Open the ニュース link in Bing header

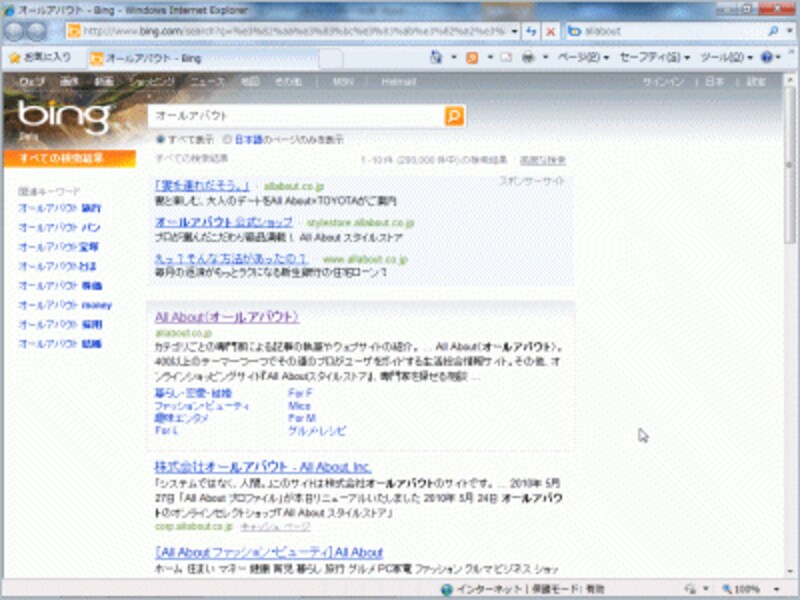207,82
